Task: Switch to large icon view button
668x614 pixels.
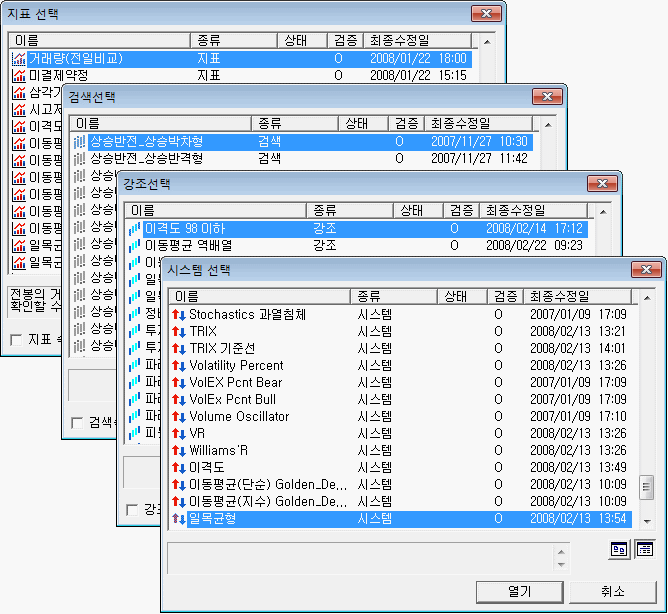Action: (621, 549)
